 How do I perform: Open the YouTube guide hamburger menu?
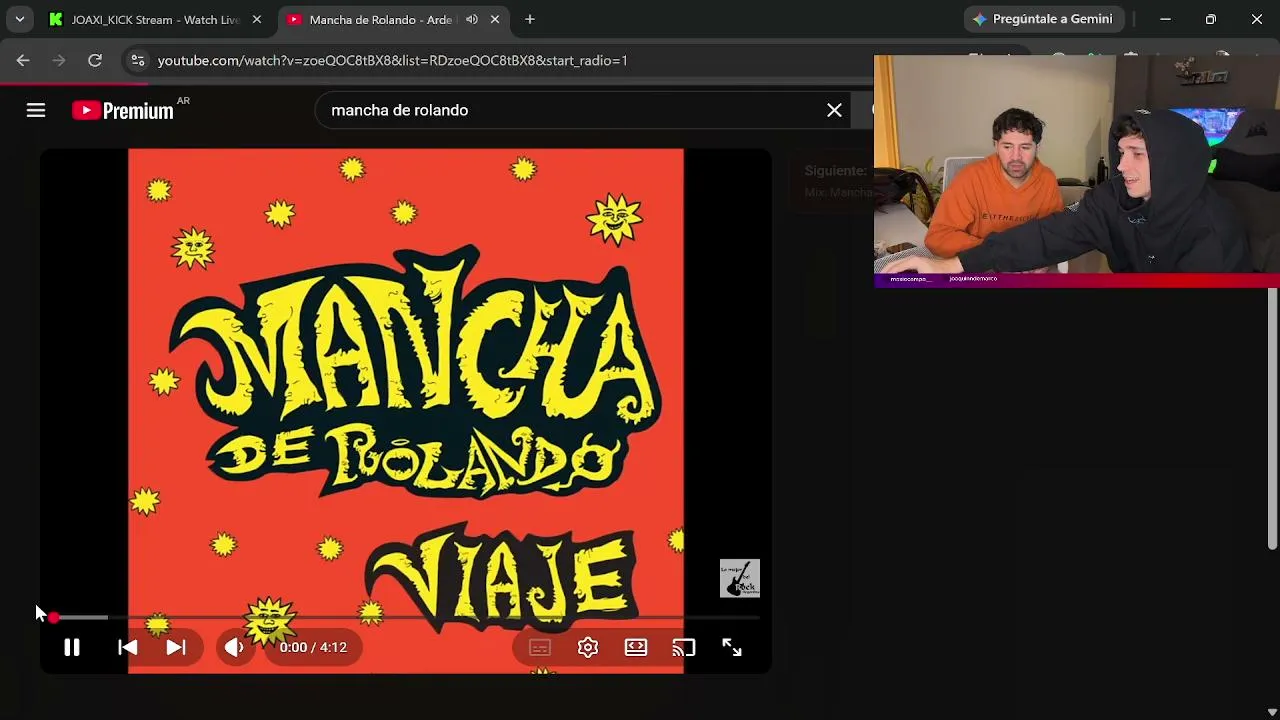coord(36,110)
